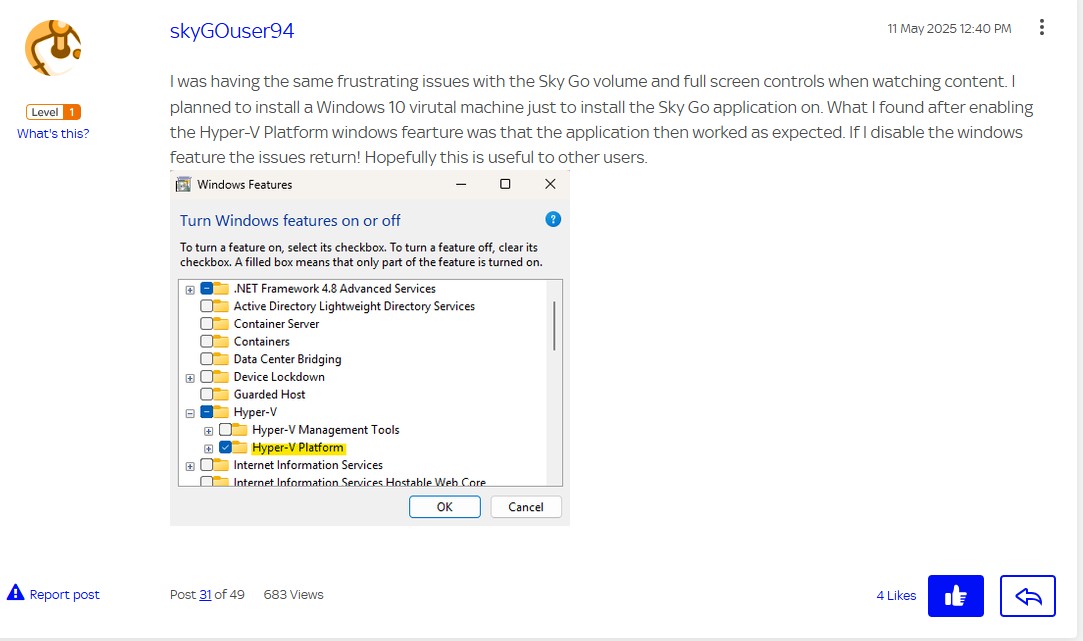The height and width of the screenshot is (641, 1083).
Task: Click the Hyper-V Platform folder icon
Action: pos(240,448)
